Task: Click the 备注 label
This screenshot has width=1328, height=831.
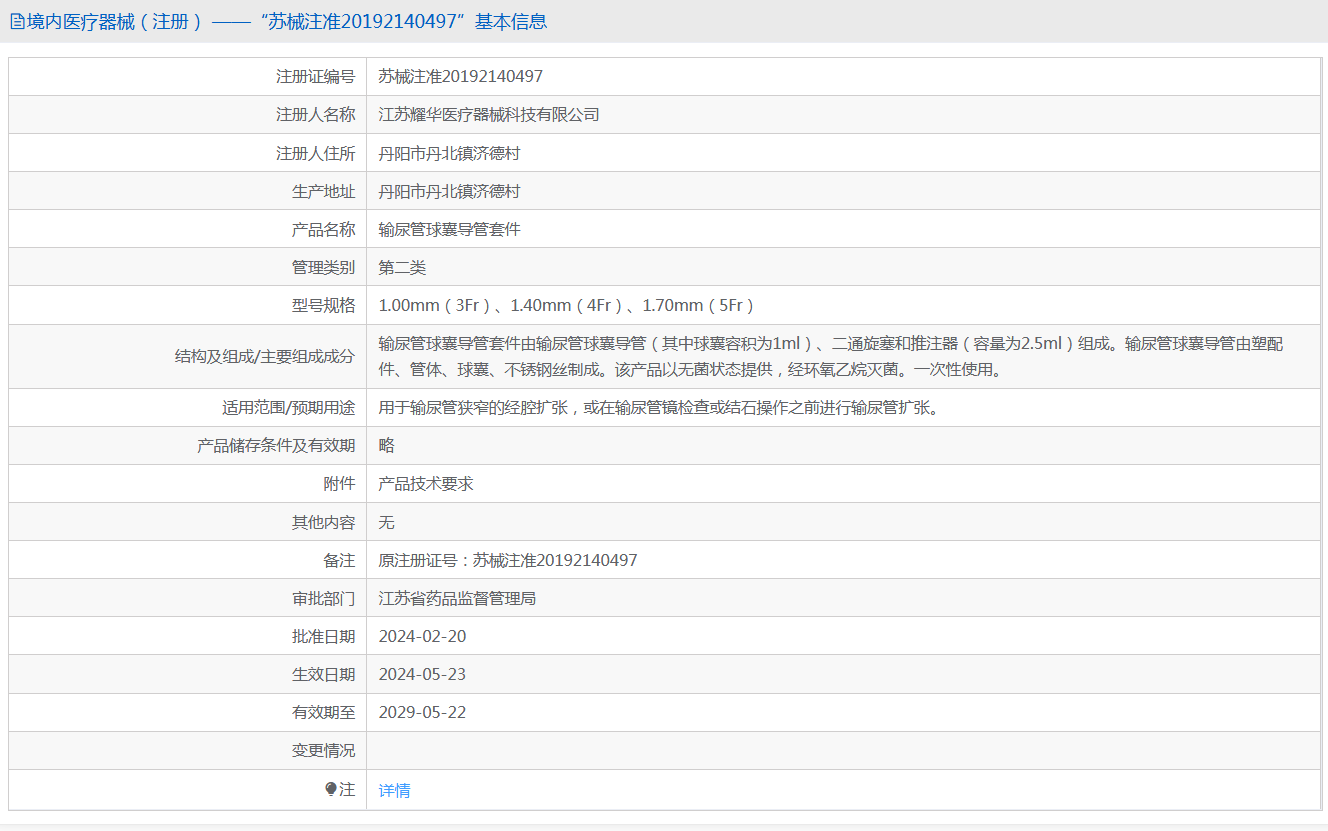Action: coord(340,560)
